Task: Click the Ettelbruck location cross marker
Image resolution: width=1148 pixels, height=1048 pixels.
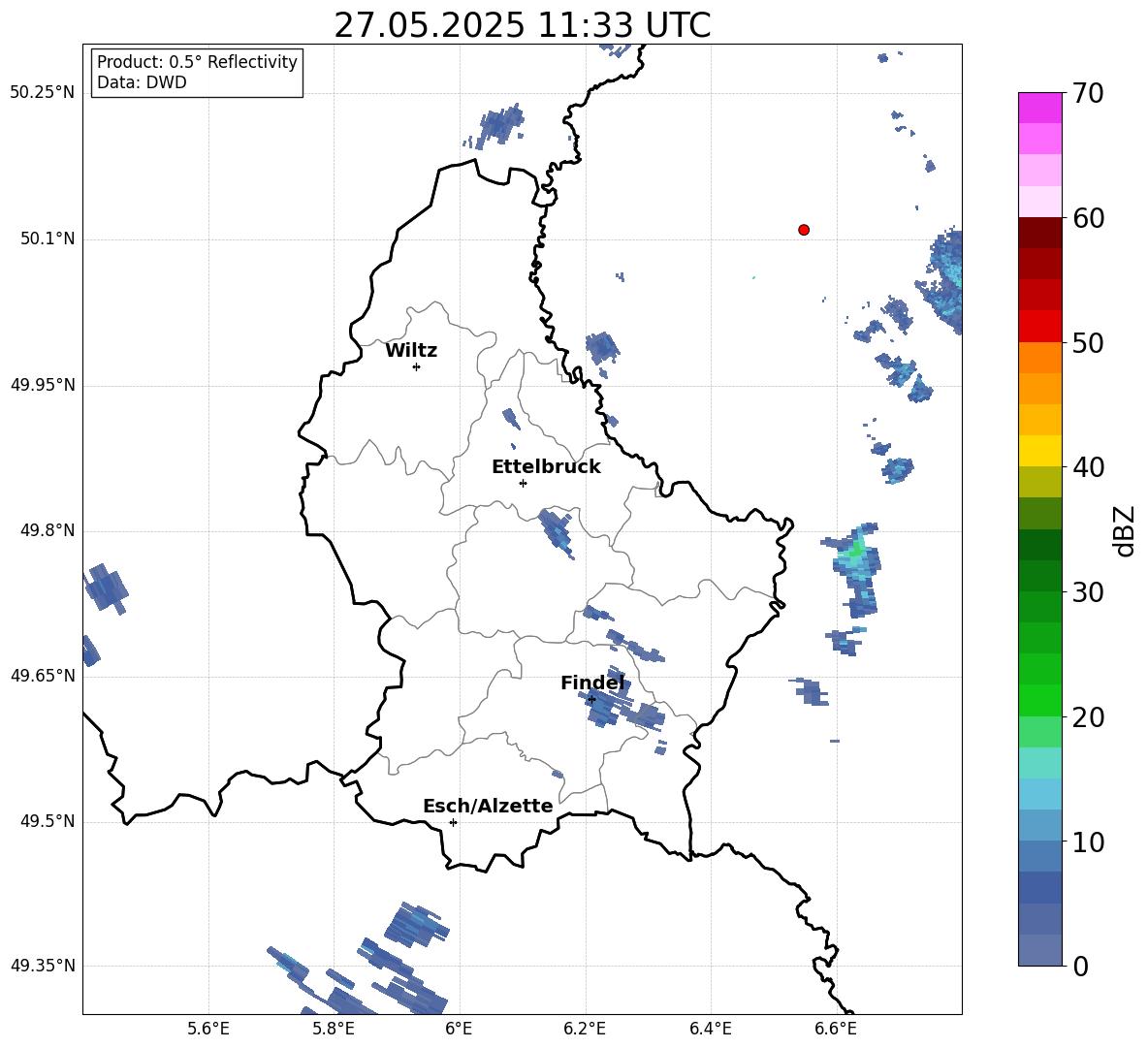Action: tap(523, 483)
